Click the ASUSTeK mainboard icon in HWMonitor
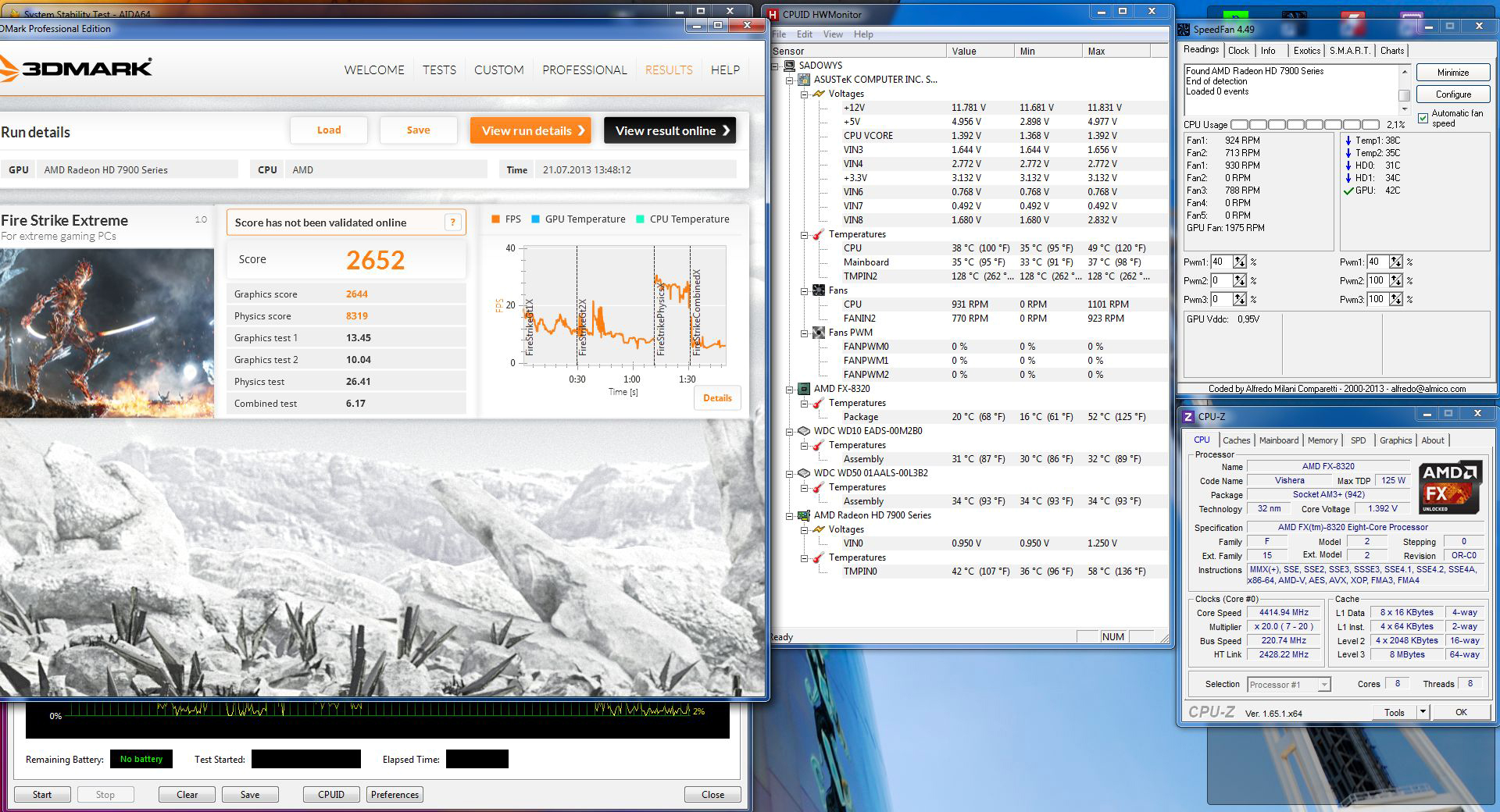The image size is (1500, 812). tap(803, 80)
